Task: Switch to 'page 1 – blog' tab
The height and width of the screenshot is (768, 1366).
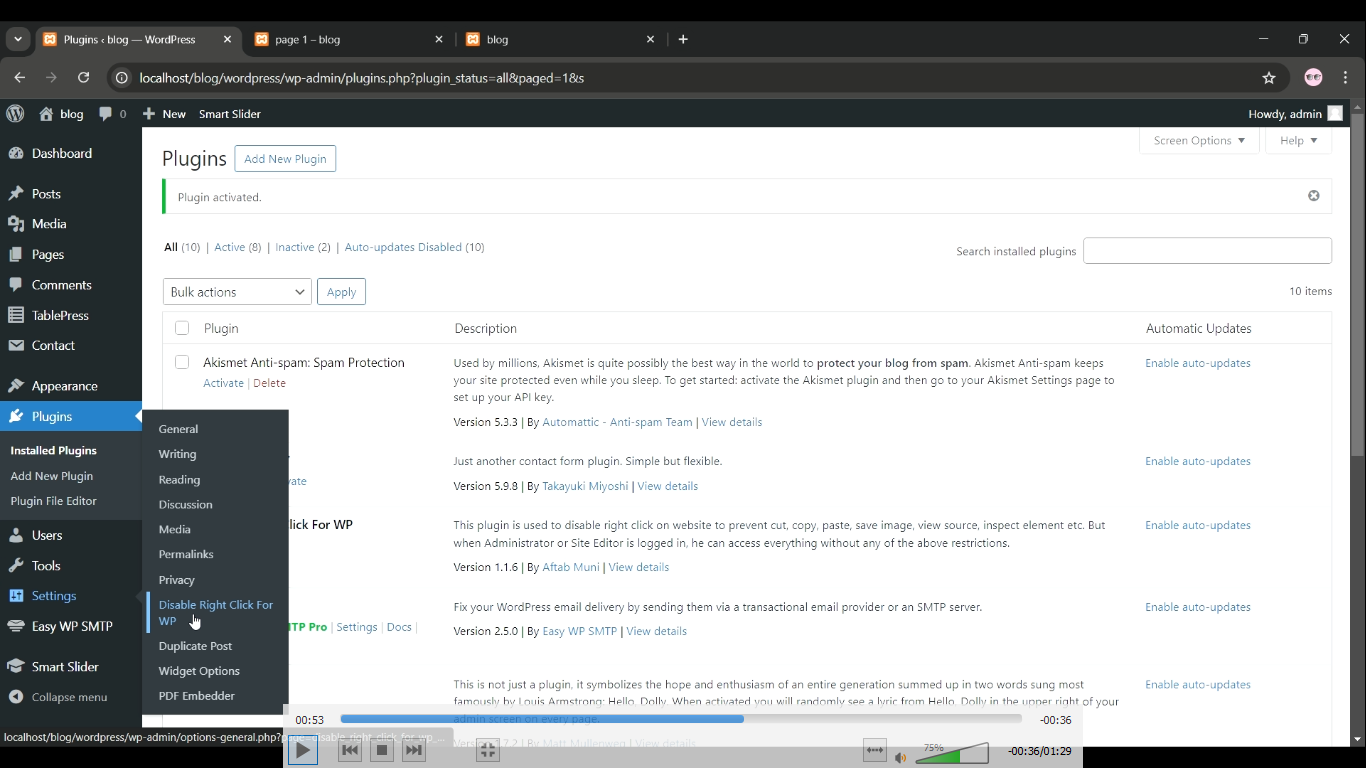Action: point(349,39)
